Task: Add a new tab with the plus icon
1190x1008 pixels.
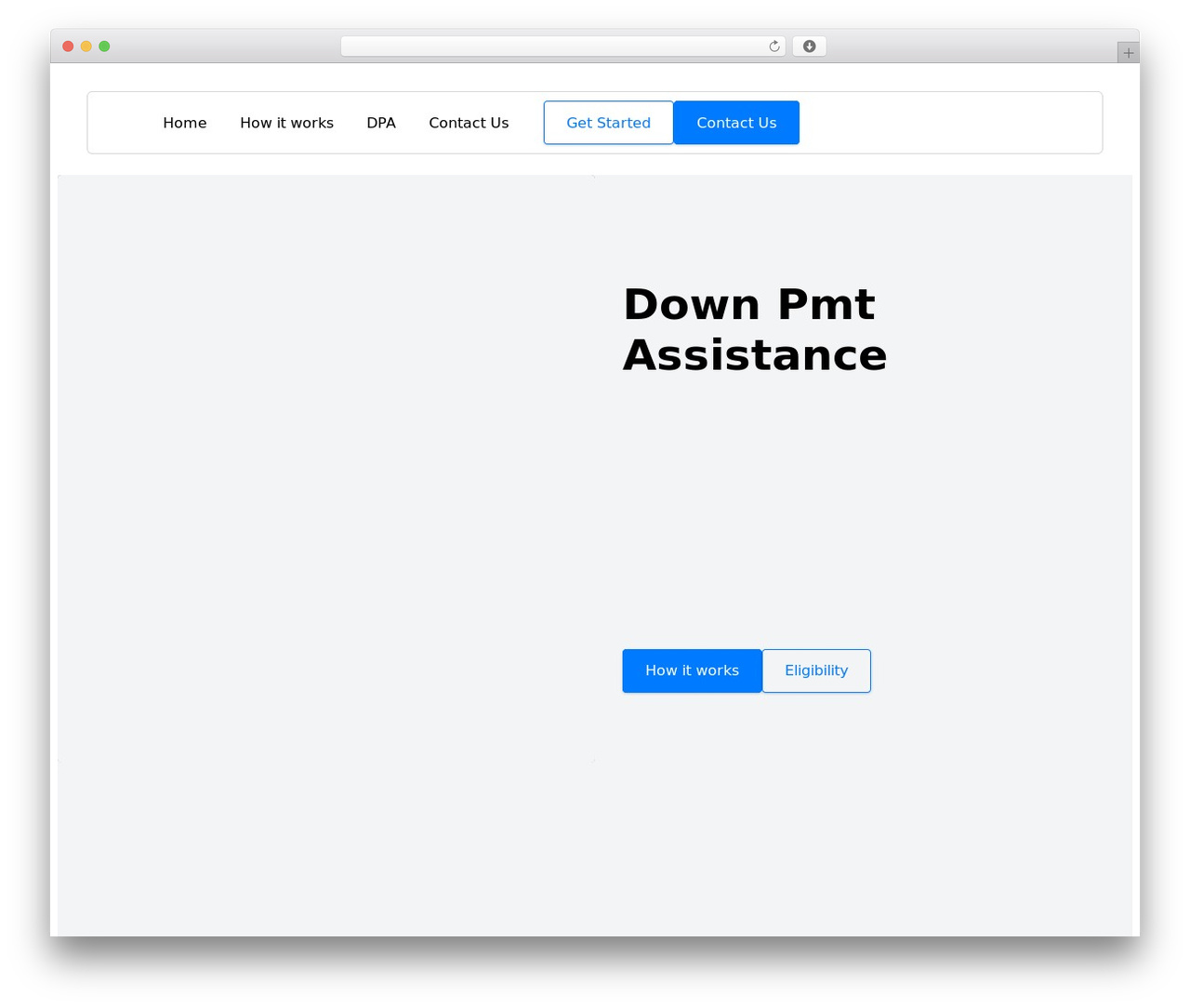Action: 1128,53
